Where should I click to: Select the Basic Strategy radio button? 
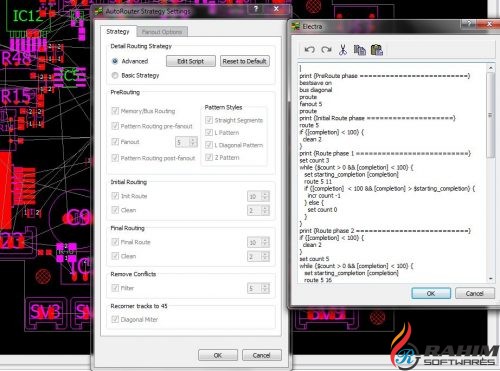pyautogui.click(x=115, y=75)
